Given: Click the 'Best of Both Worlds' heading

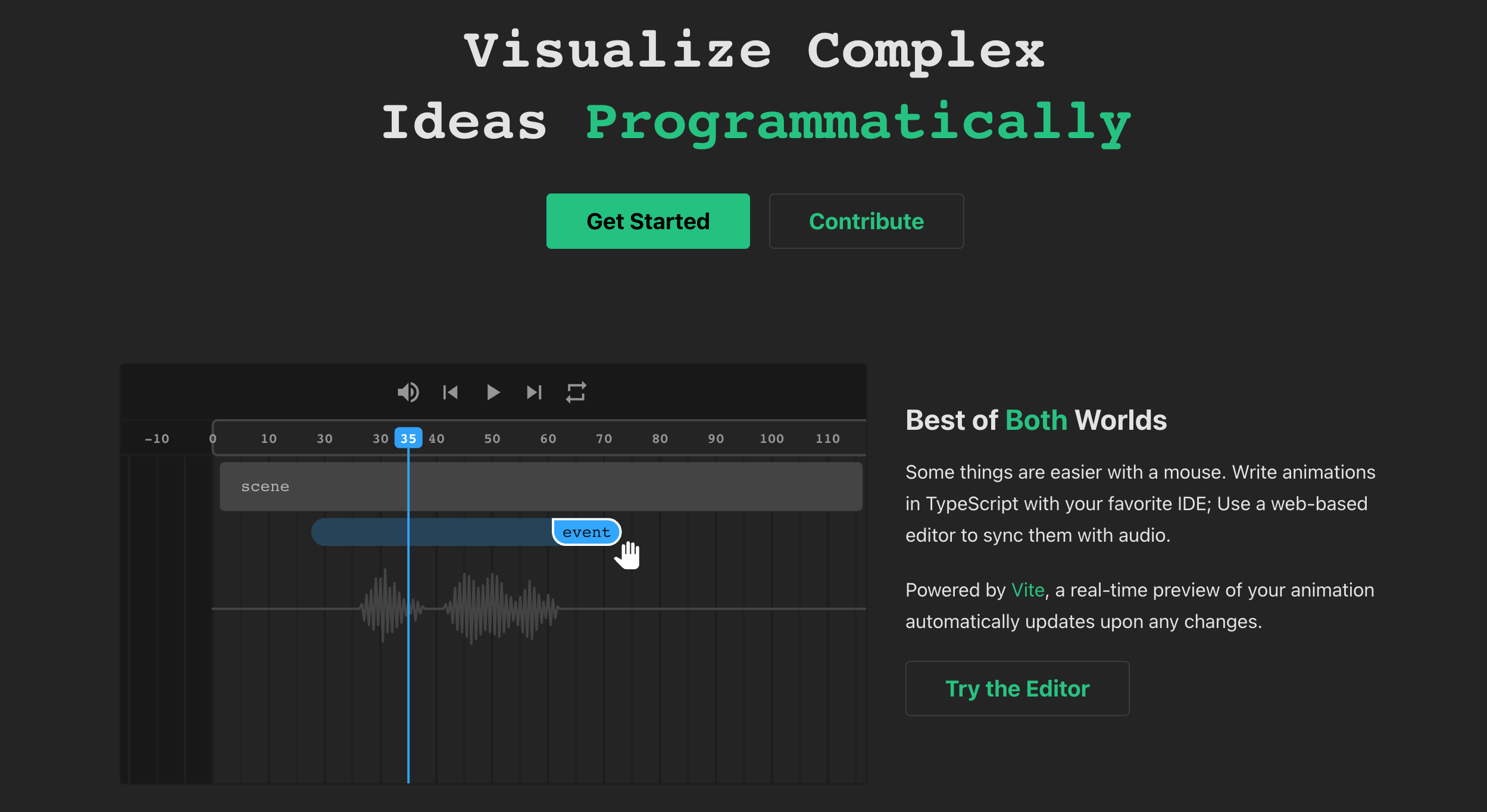Looking at the screenshot, I should coord(1036,420).
